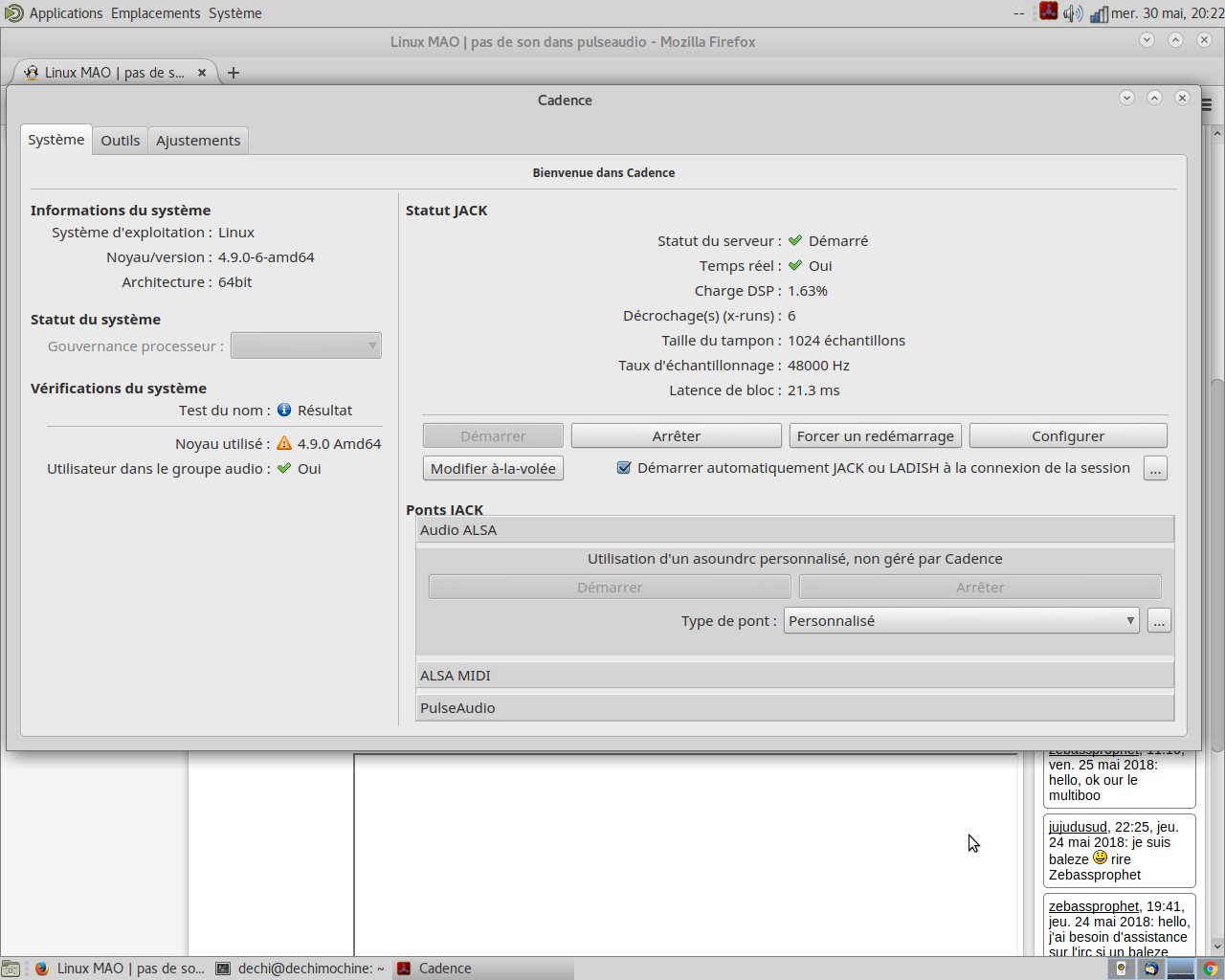Click the date and time clock
The image size is (1225, 980).
pyautogui.click(x=1168, y=13)
